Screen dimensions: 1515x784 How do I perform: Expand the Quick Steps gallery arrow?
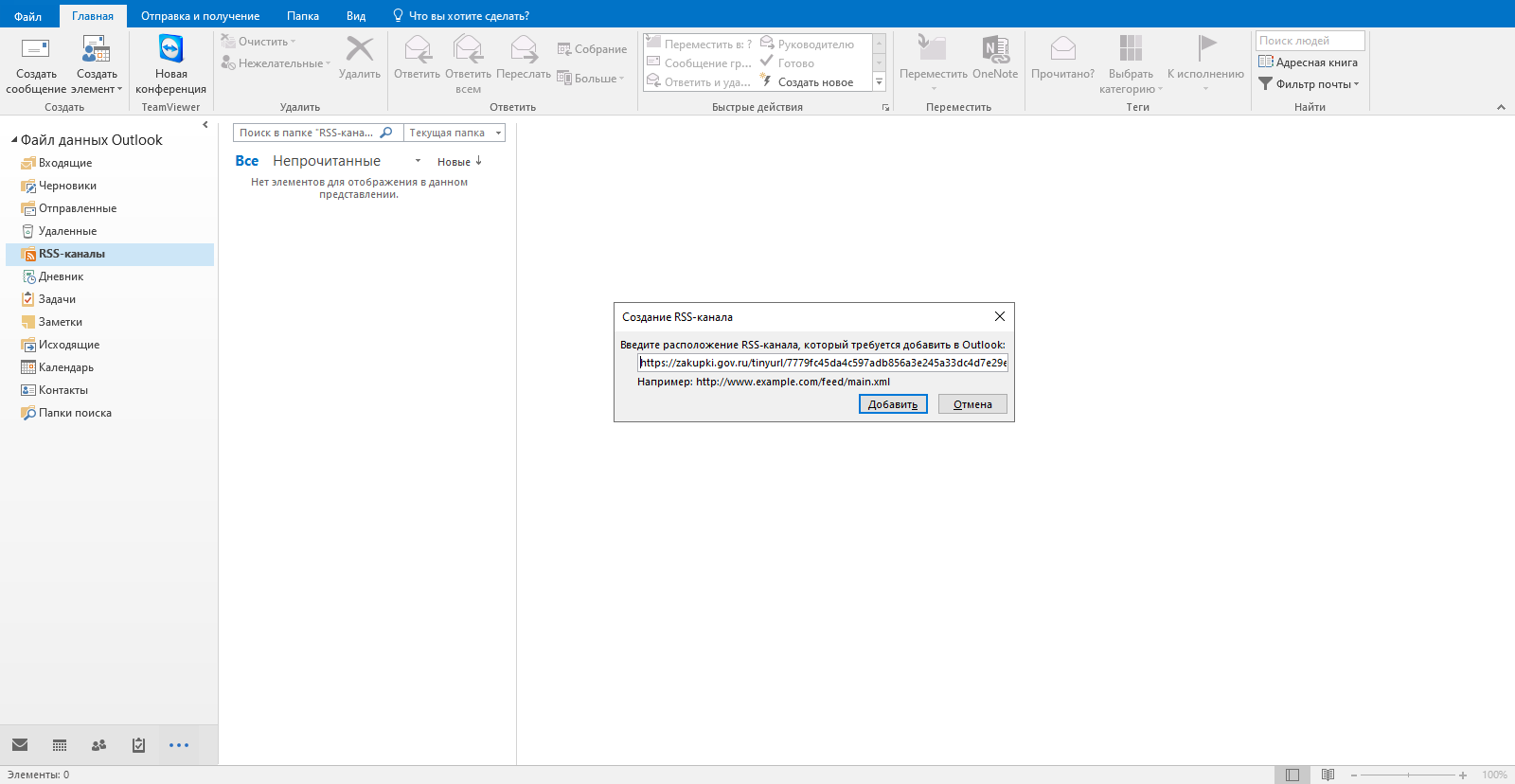[880, 82]
